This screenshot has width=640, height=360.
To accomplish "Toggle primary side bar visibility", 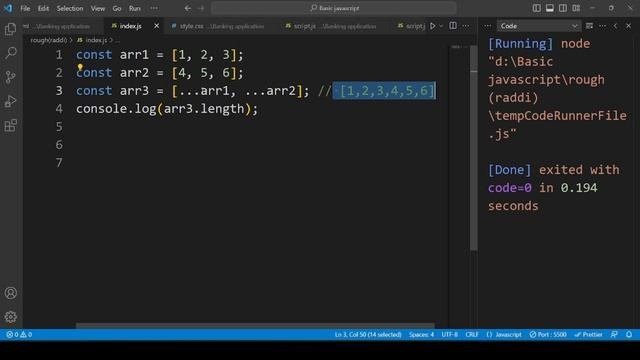I will (x=537, y=8).
